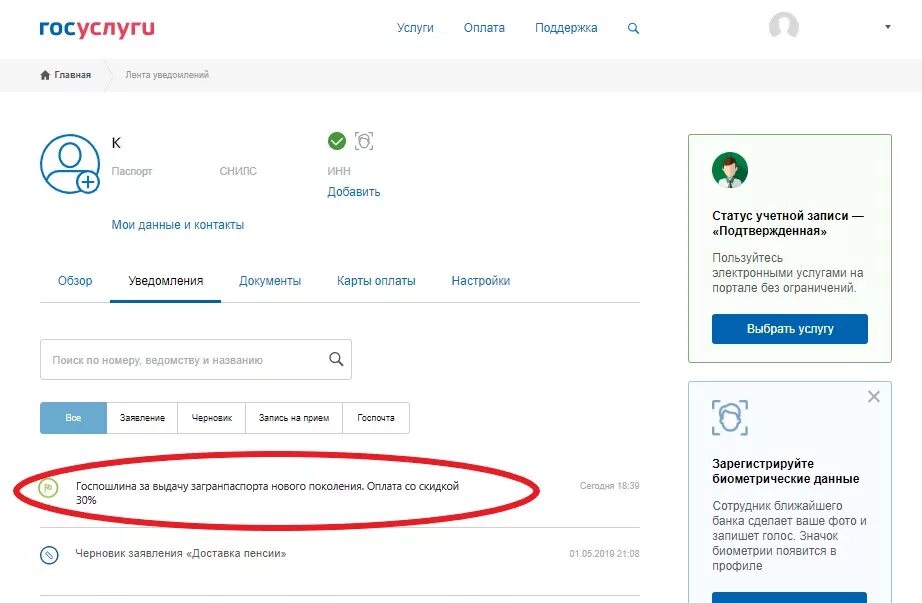Click the user avatar in the header
This screenshot has height=603, width=922.
(x=784, y=26)
